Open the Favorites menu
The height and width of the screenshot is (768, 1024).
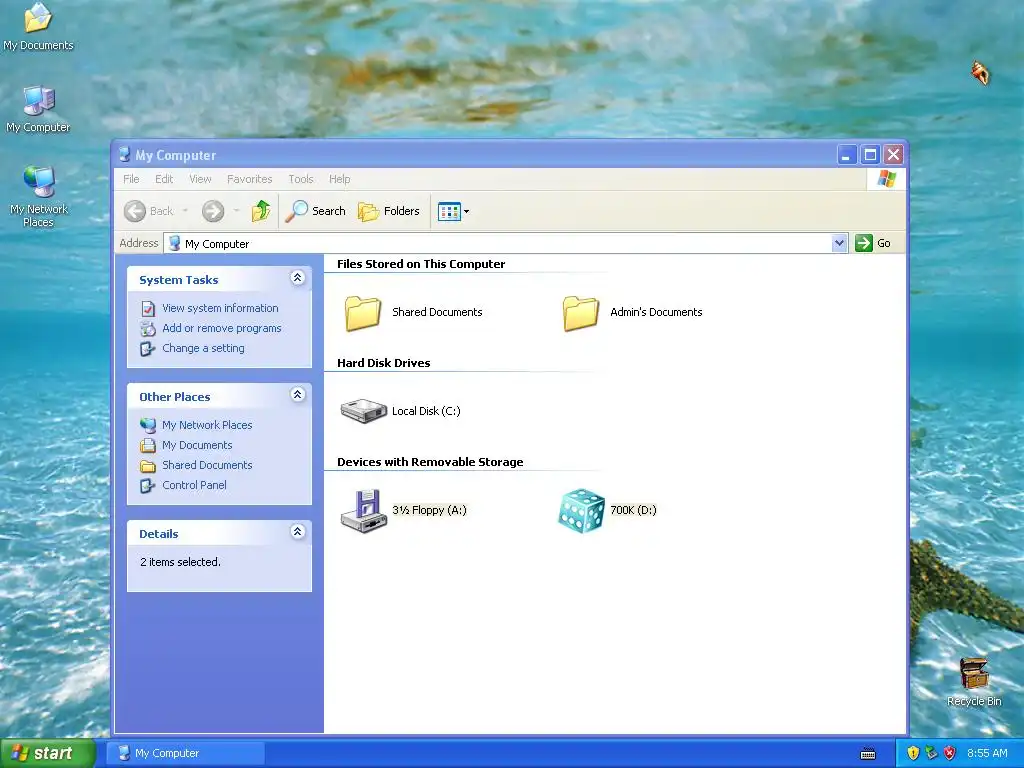(249, 179)
